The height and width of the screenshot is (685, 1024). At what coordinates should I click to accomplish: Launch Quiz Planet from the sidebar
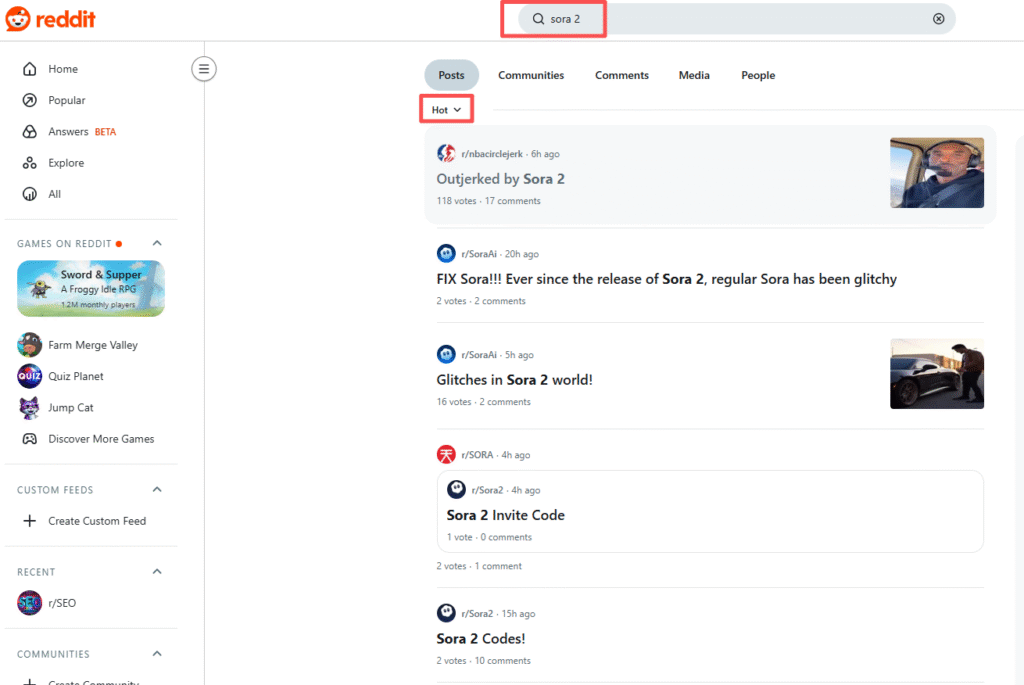pyautogui.click(x=79, y=376)
